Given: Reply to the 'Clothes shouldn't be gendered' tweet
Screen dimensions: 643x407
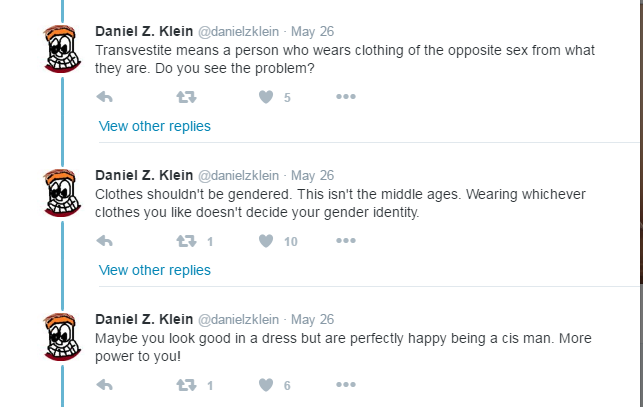Looking at the screenshot, I should pyautogui.click(x=105, y=241).
